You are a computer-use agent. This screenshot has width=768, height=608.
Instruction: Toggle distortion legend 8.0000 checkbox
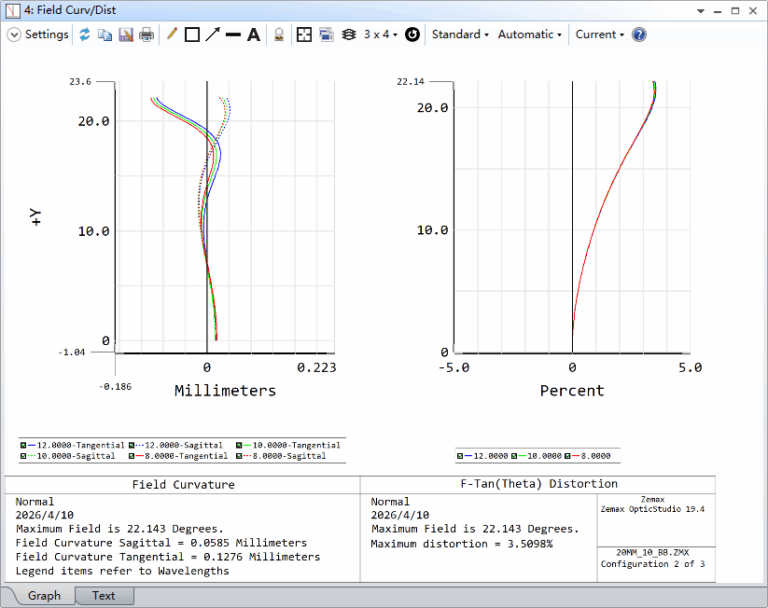click(567, 456)
